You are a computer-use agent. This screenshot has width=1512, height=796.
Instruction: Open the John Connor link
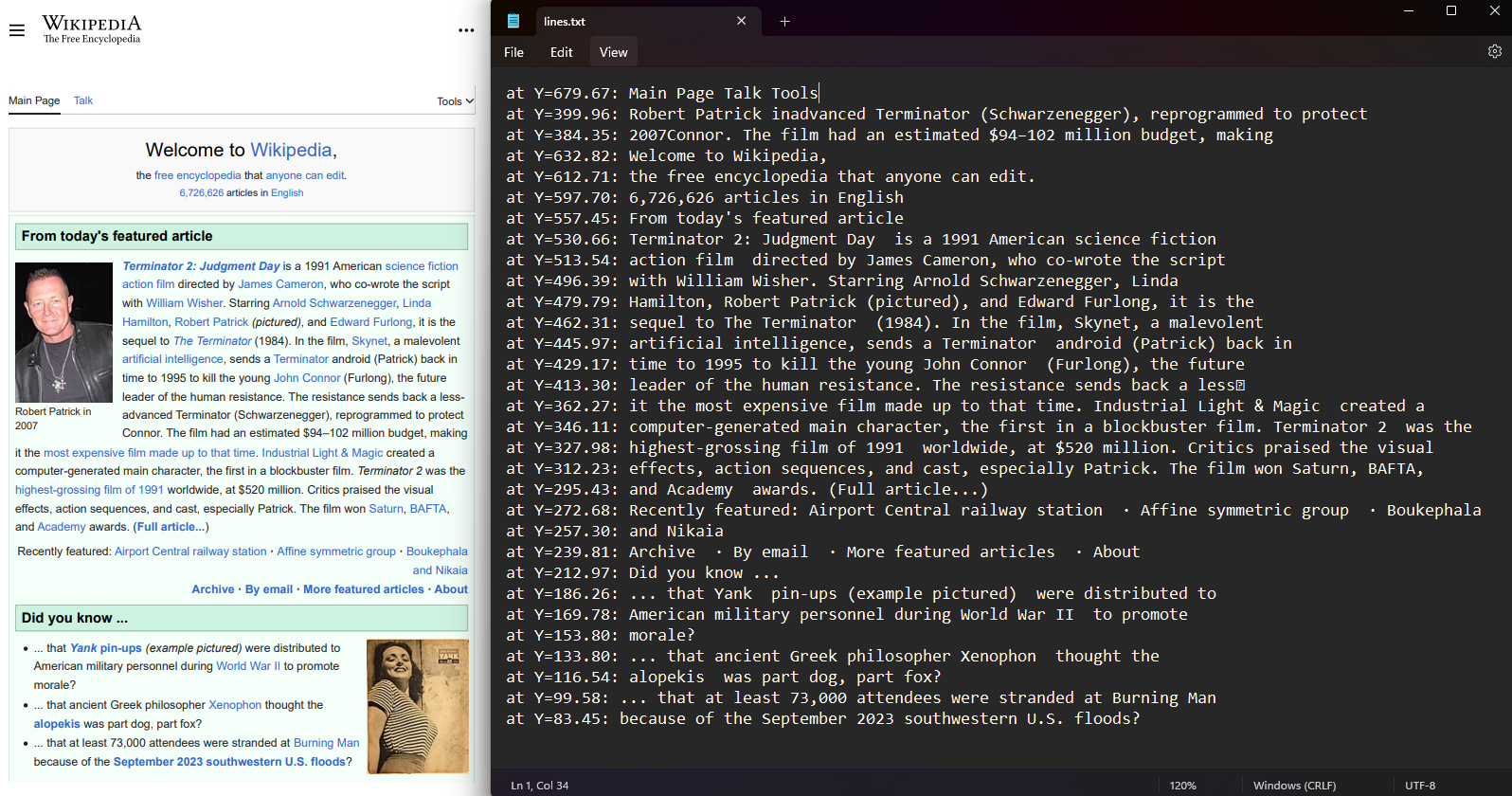tap(307, 378)
